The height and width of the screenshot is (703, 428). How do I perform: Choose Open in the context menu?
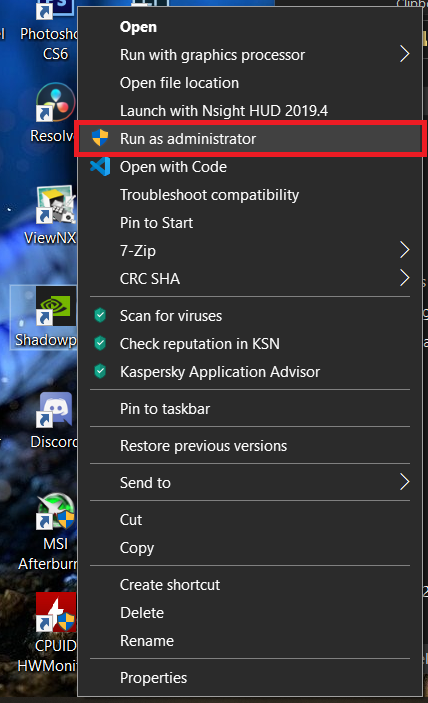pos(250,27)
